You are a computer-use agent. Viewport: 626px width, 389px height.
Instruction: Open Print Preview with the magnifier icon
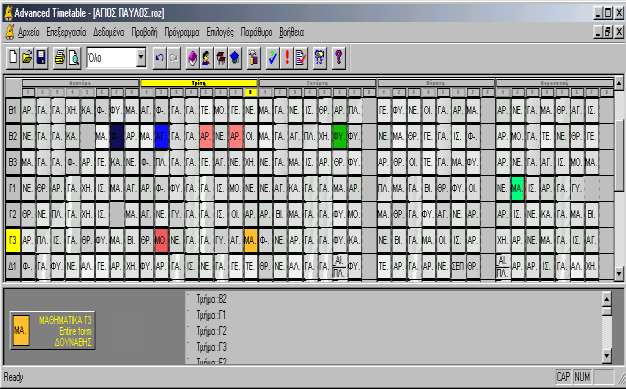coord(73,58)
